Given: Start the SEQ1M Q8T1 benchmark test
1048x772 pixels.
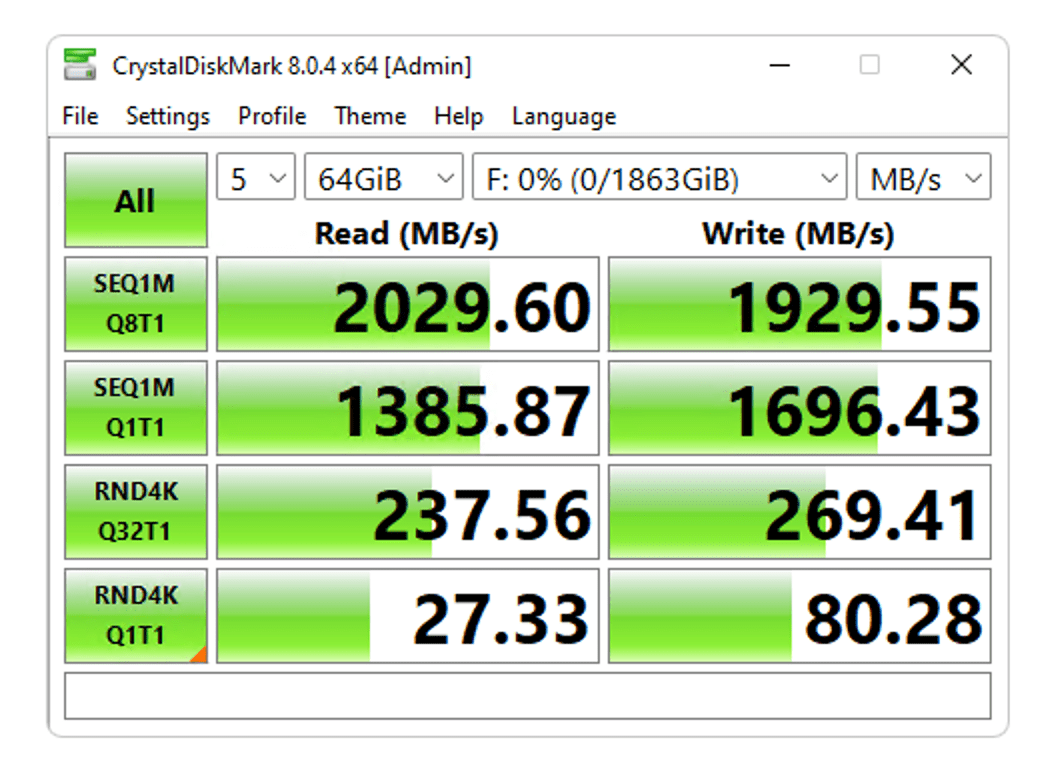Looking at the screenshot, I should (135, 304).
